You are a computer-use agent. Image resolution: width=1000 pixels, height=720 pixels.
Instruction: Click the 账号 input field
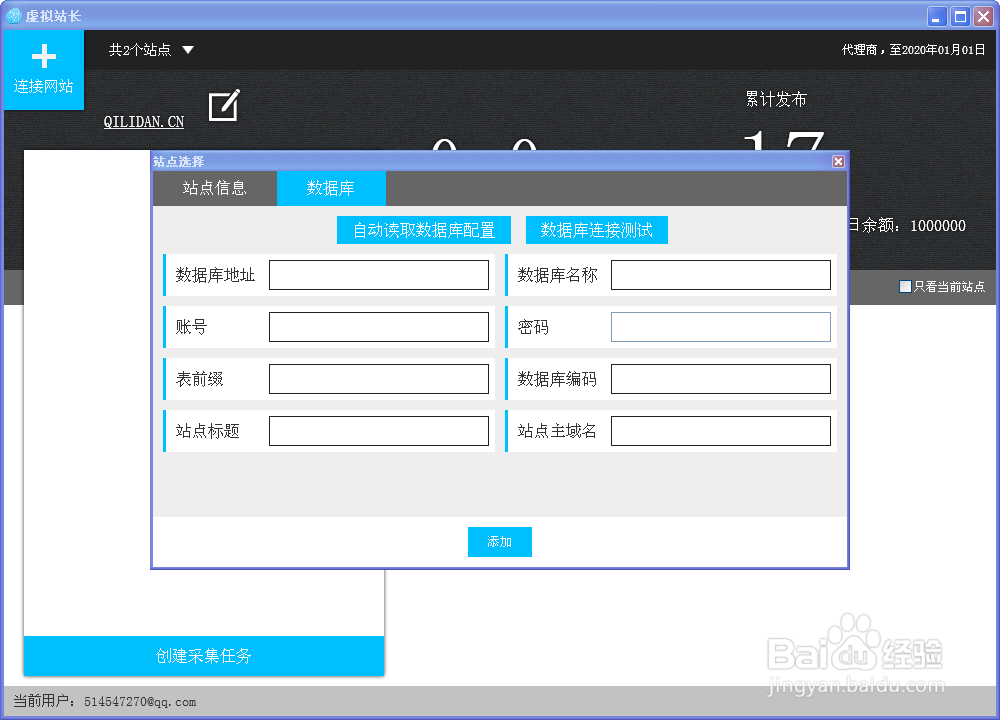pyautogui.click(x=379, y=327)
